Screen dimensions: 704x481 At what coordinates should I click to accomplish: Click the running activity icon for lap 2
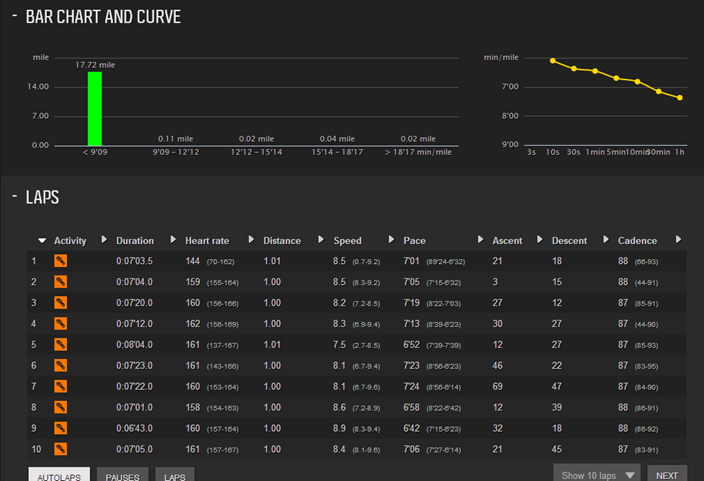[x=61, y=282]
